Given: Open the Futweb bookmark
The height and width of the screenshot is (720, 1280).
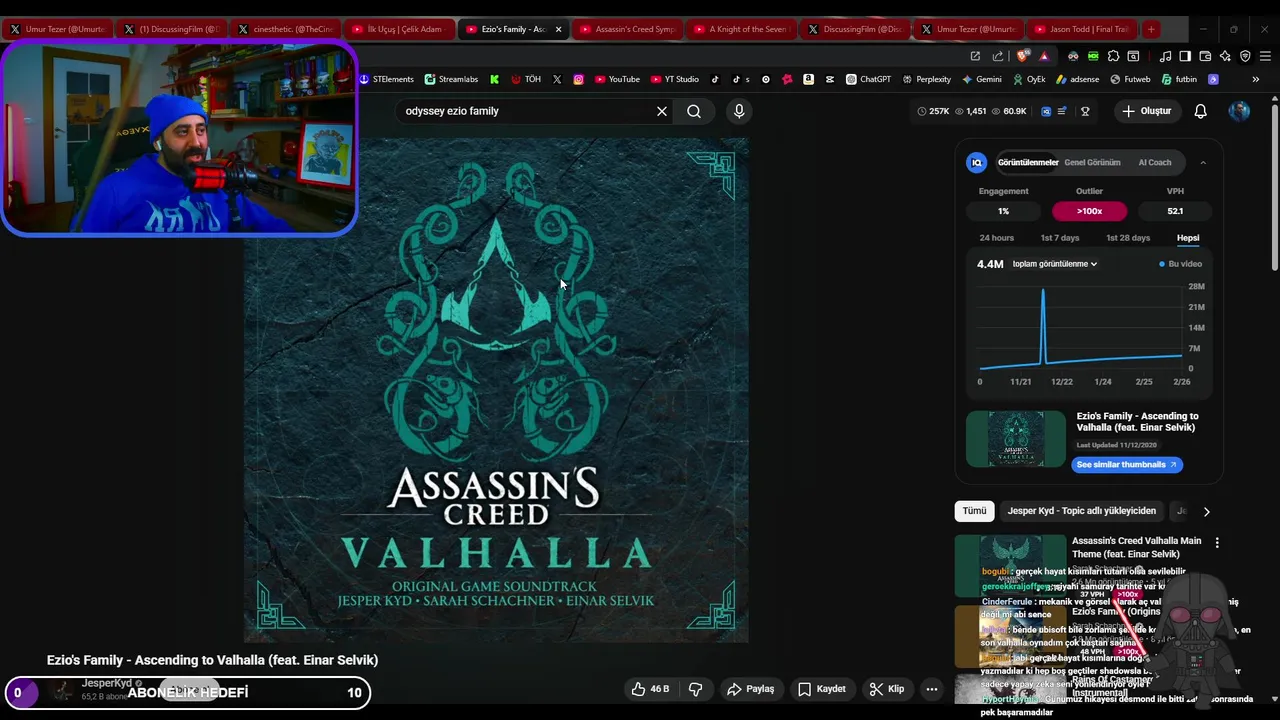Looking at the screenshot, I should (1130, 79).
